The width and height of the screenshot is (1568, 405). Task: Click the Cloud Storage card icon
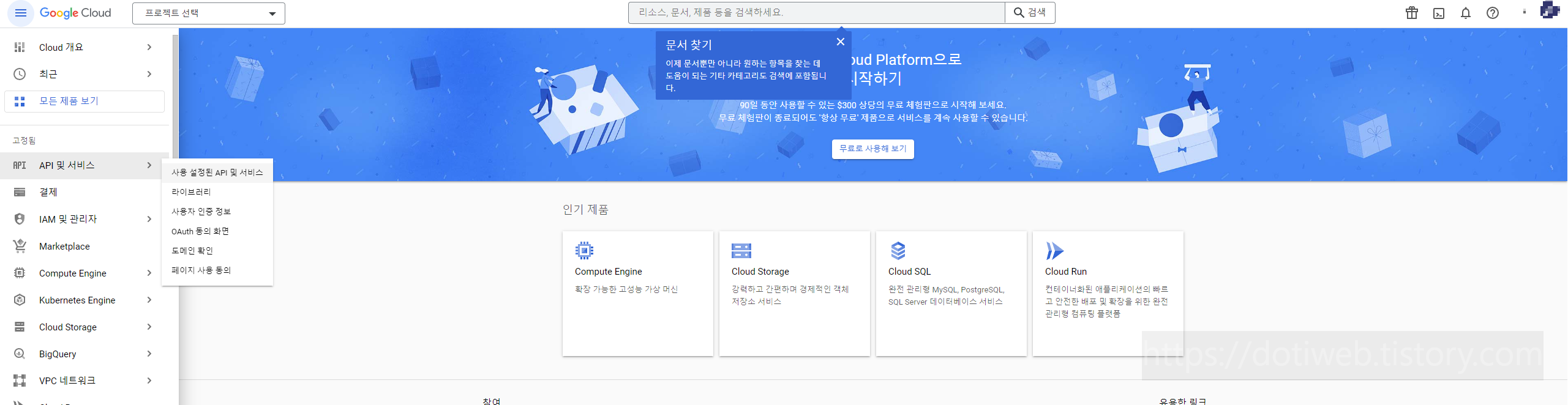click(741, 250)
